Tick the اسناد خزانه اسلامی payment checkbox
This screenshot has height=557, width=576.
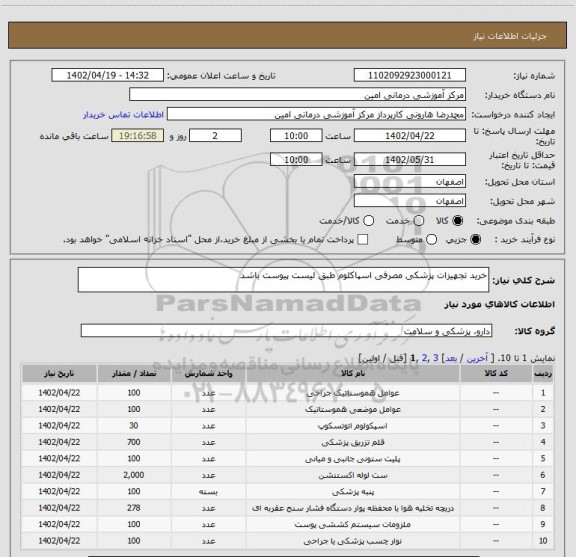363,240
